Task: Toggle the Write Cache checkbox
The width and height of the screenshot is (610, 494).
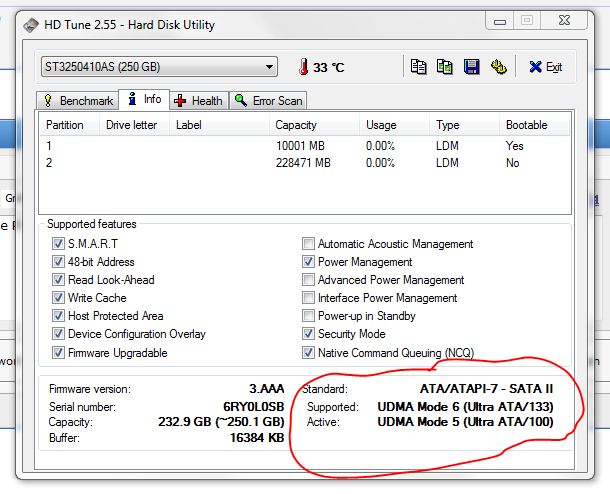Action: 58,298
